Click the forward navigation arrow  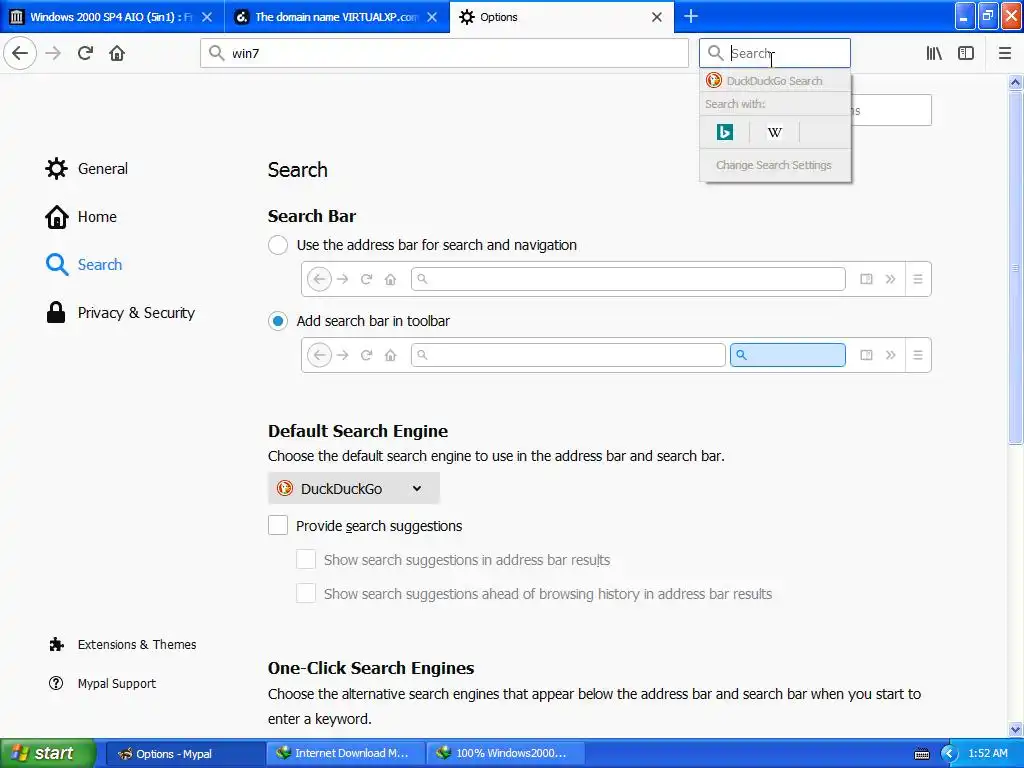(53, 53)
